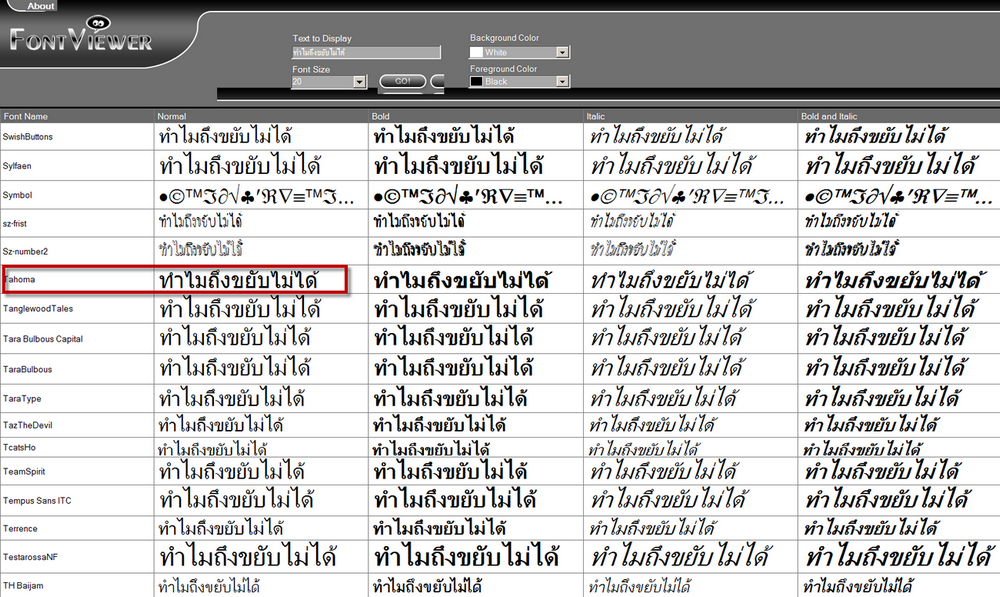Select the Tara Bulbous Capital font name
This screenshot has height=597, width=1000.
point(43,339)
